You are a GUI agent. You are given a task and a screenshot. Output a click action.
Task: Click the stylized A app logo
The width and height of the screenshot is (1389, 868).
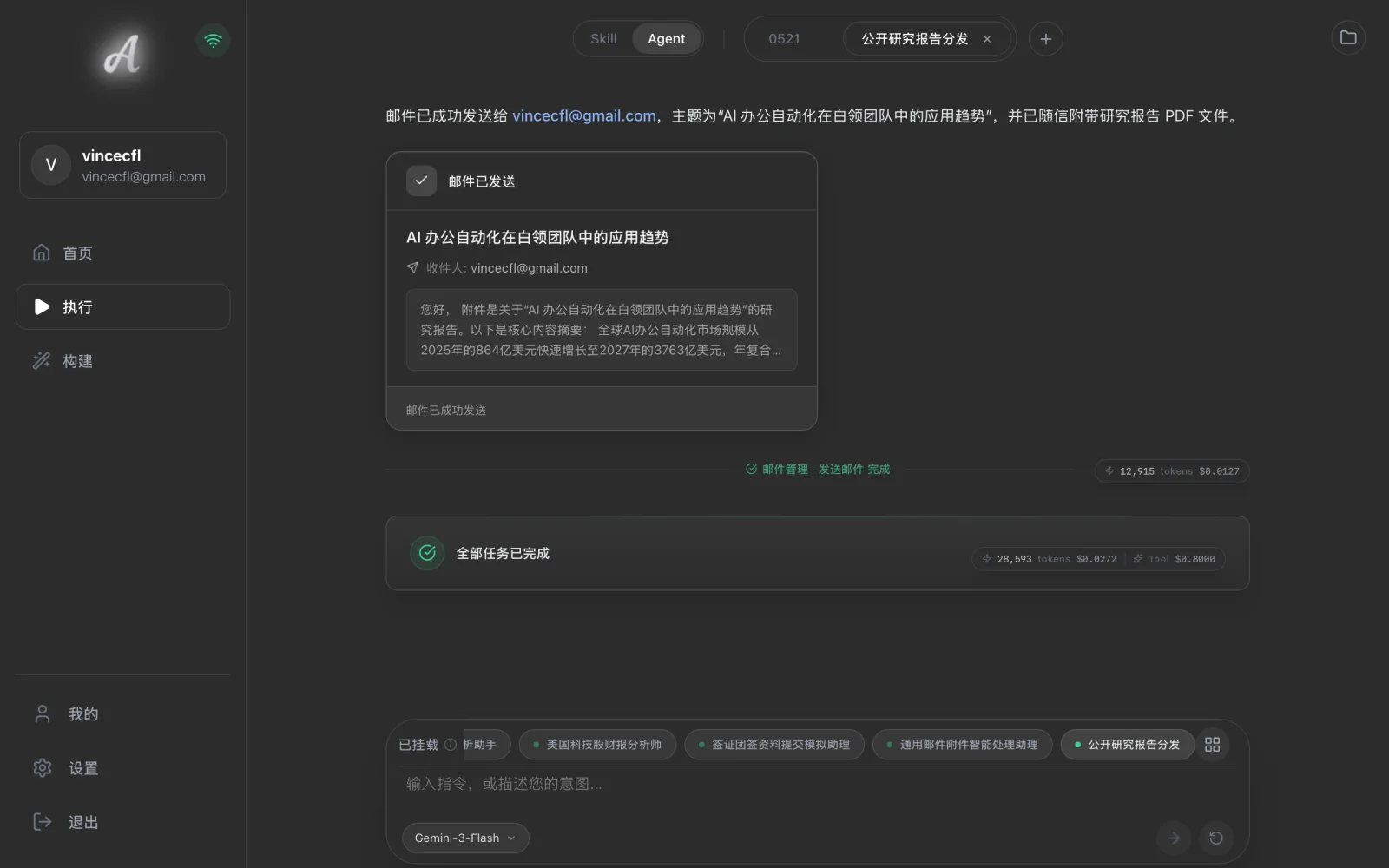click(122, 54)
